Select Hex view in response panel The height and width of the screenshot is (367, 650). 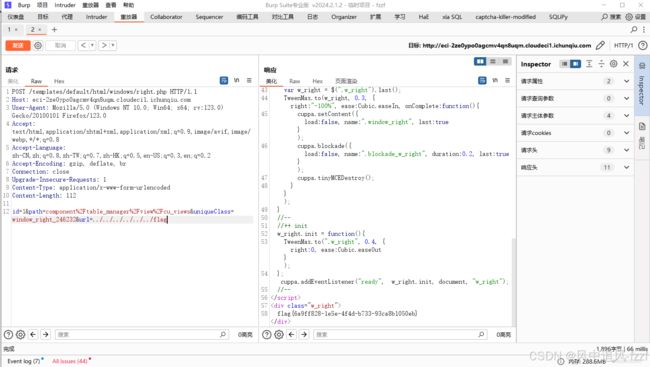(x=318, y=81)
